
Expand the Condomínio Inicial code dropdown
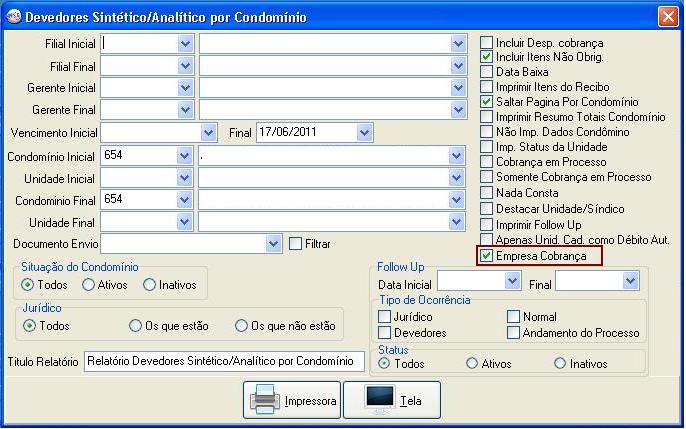(x=185, y=156)
